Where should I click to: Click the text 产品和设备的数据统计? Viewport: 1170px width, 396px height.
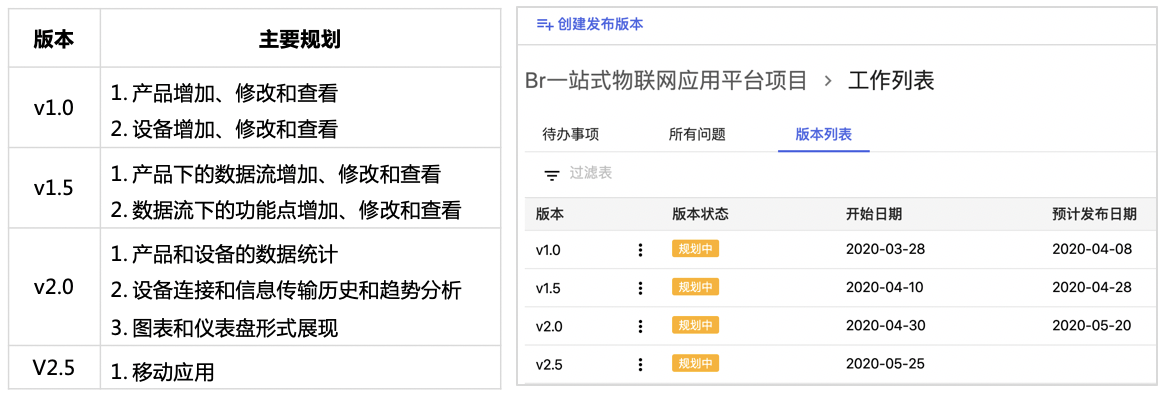(x=235, y=254)
